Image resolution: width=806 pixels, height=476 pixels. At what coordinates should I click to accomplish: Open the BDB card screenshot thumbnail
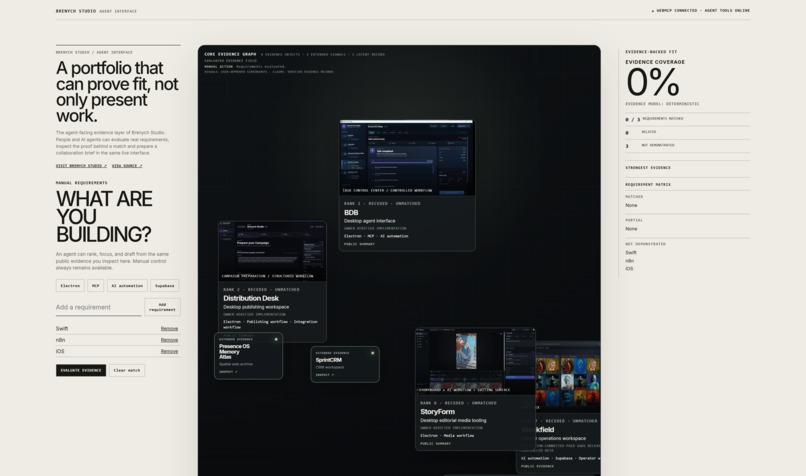click(x=407, y=158)
